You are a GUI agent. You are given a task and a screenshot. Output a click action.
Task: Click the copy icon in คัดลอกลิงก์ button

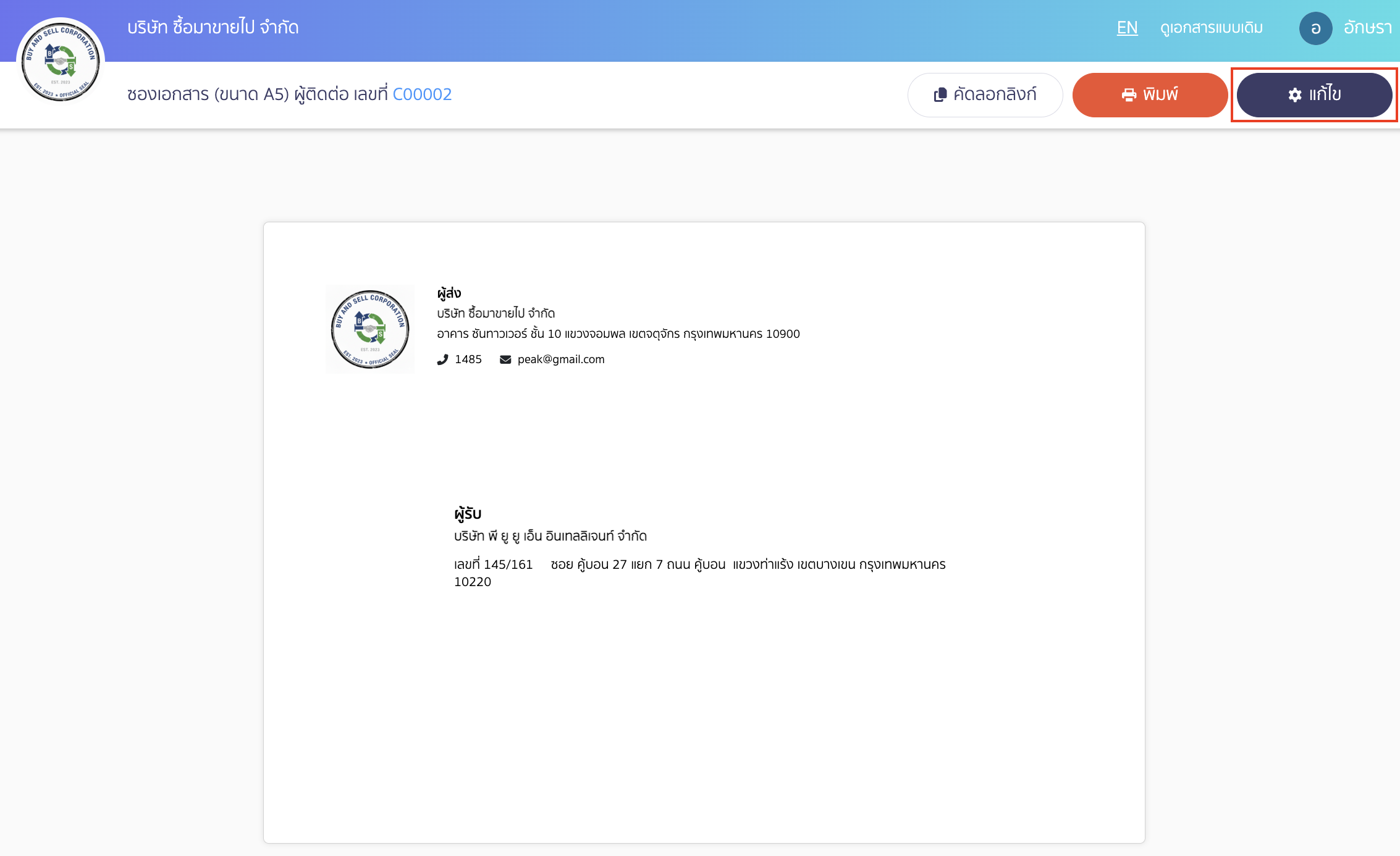(x=940, y=94)
